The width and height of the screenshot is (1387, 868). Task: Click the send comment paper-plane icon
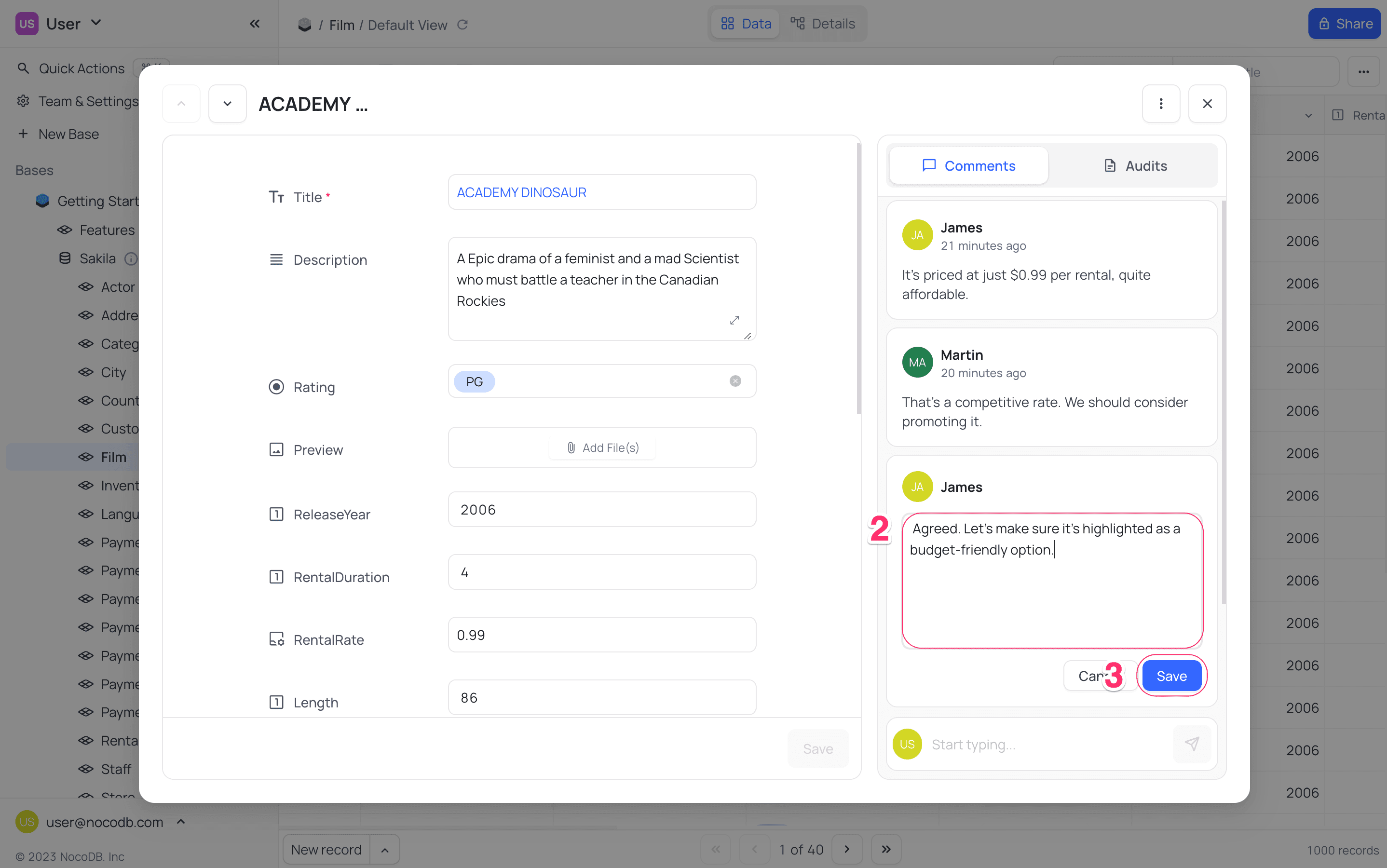pos(1192,744)
